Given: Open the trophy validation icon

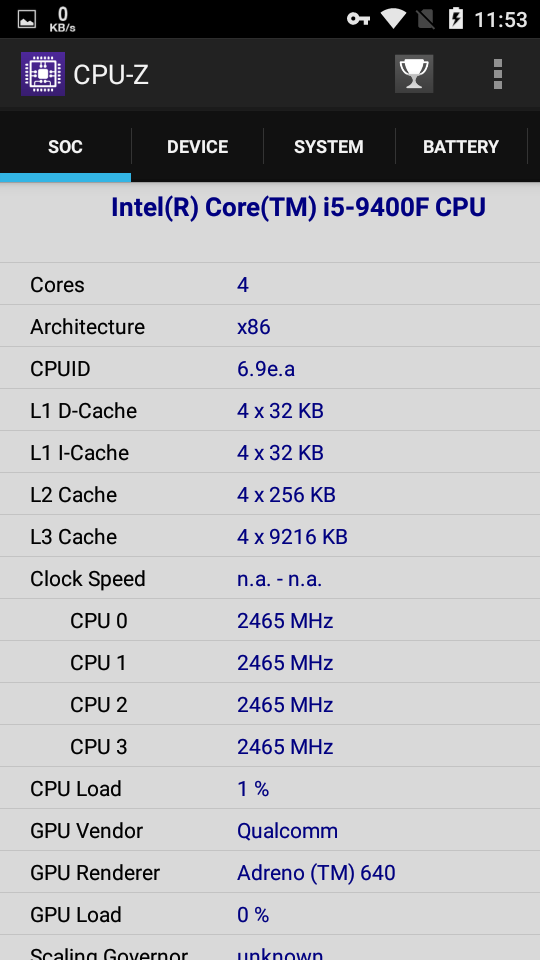Looking at the screenshot, I should coord(414,74).
